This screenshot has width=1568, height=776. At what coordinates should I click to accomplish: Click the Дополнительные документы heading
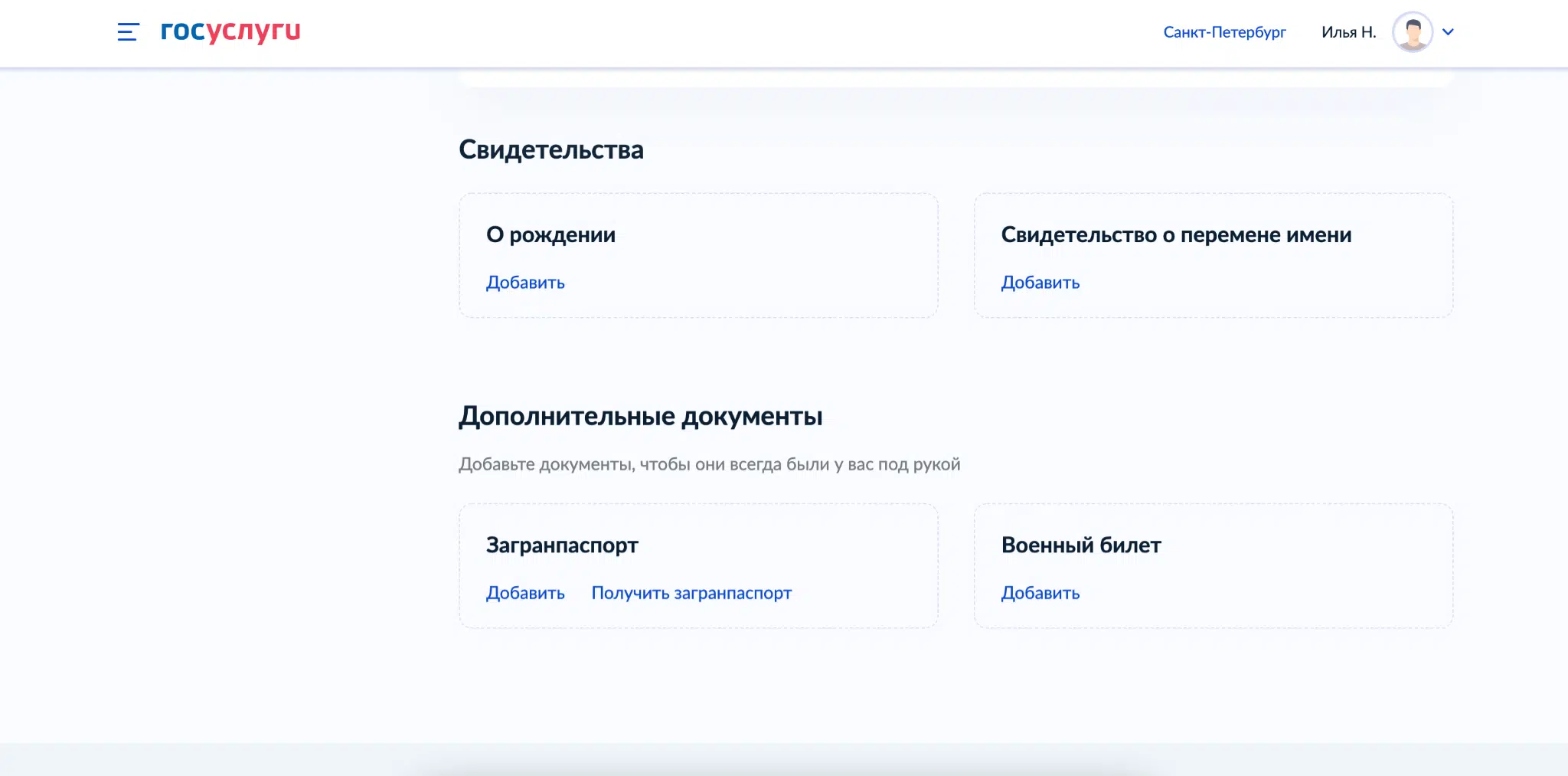[x=641, y=416]
